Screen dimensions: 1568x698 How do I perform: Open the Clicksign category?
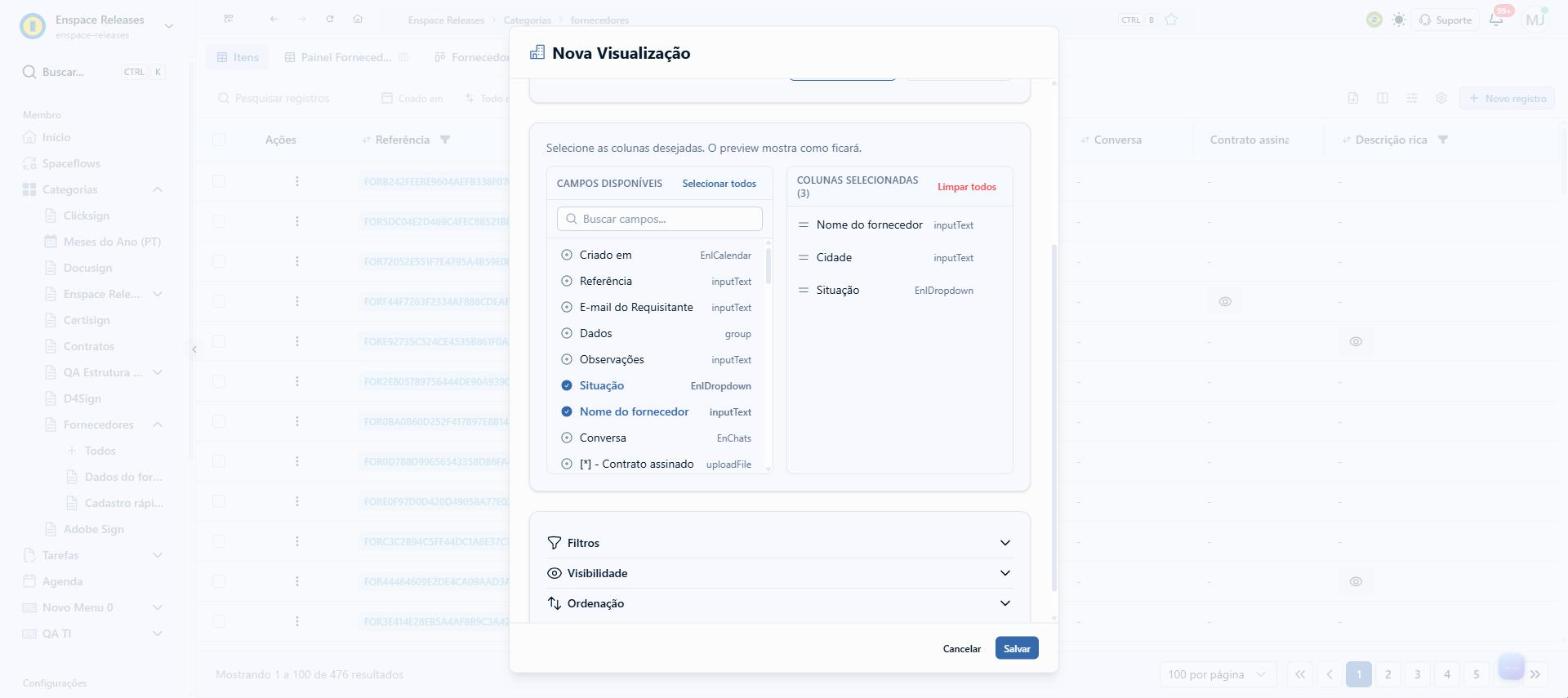[x=86, y=216]
